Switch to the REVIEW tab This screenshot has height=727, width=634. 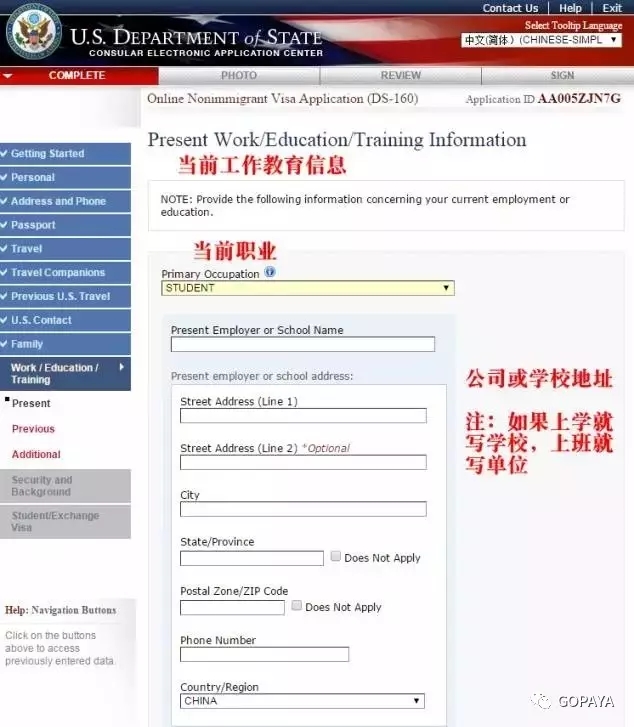401,76
